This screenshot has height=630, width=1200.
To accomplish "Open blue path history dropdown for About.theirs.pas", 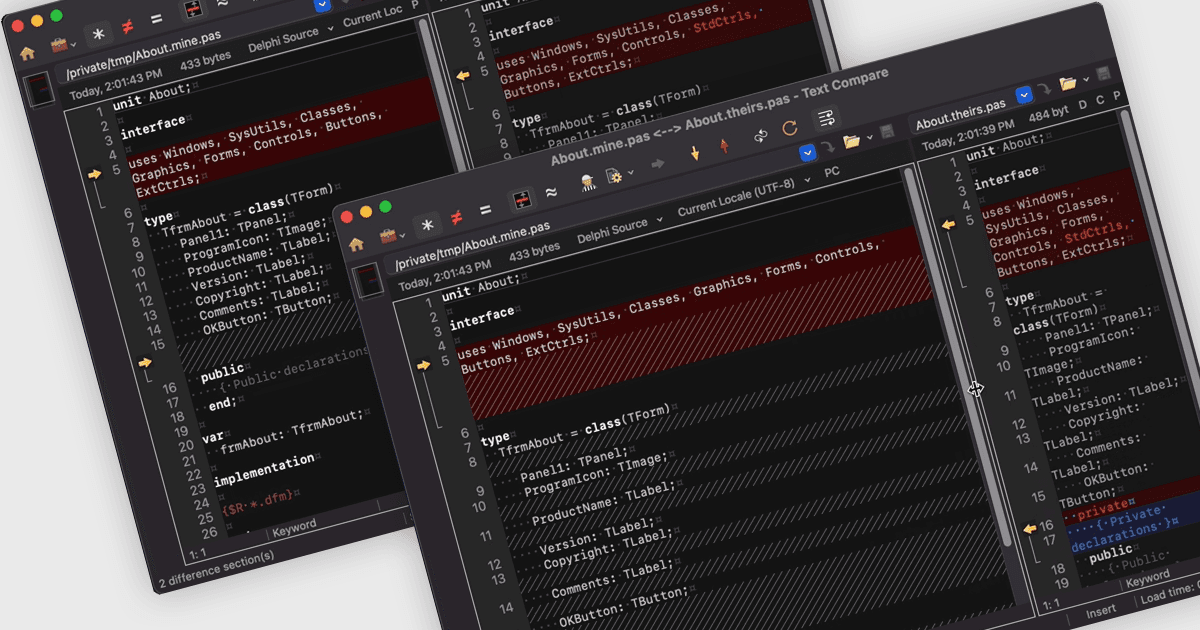I will tap(1024, 95).
